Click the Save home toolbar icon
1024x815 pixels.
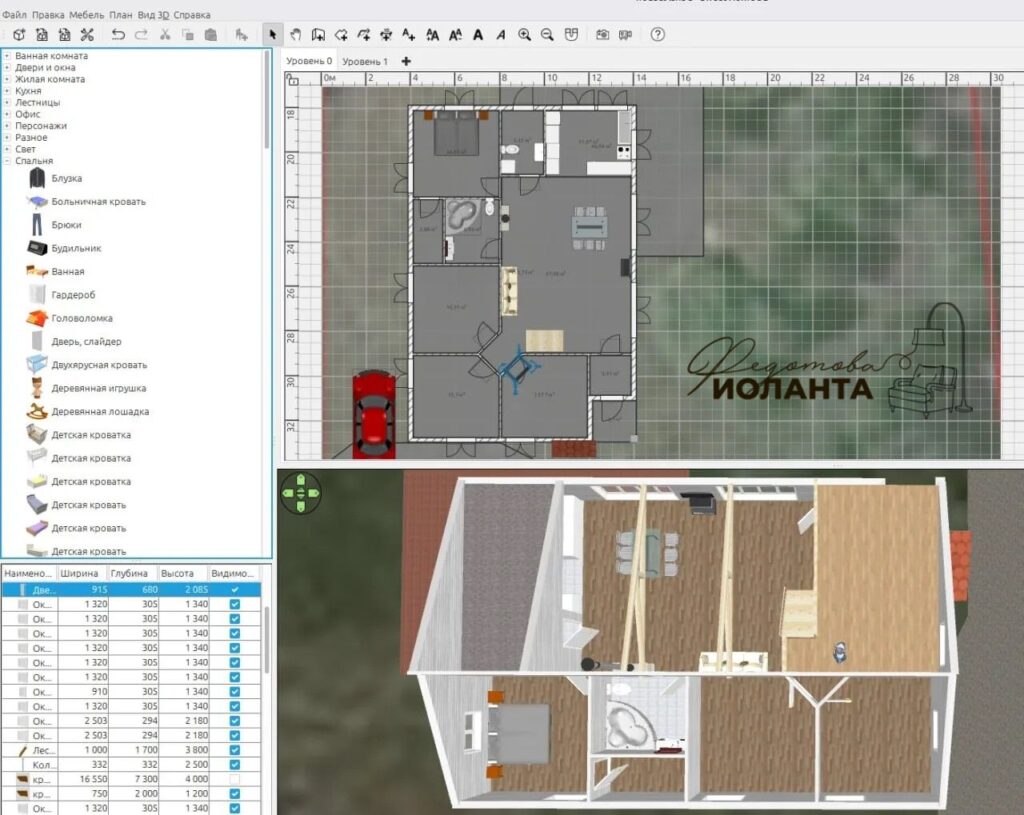point(64,35)
